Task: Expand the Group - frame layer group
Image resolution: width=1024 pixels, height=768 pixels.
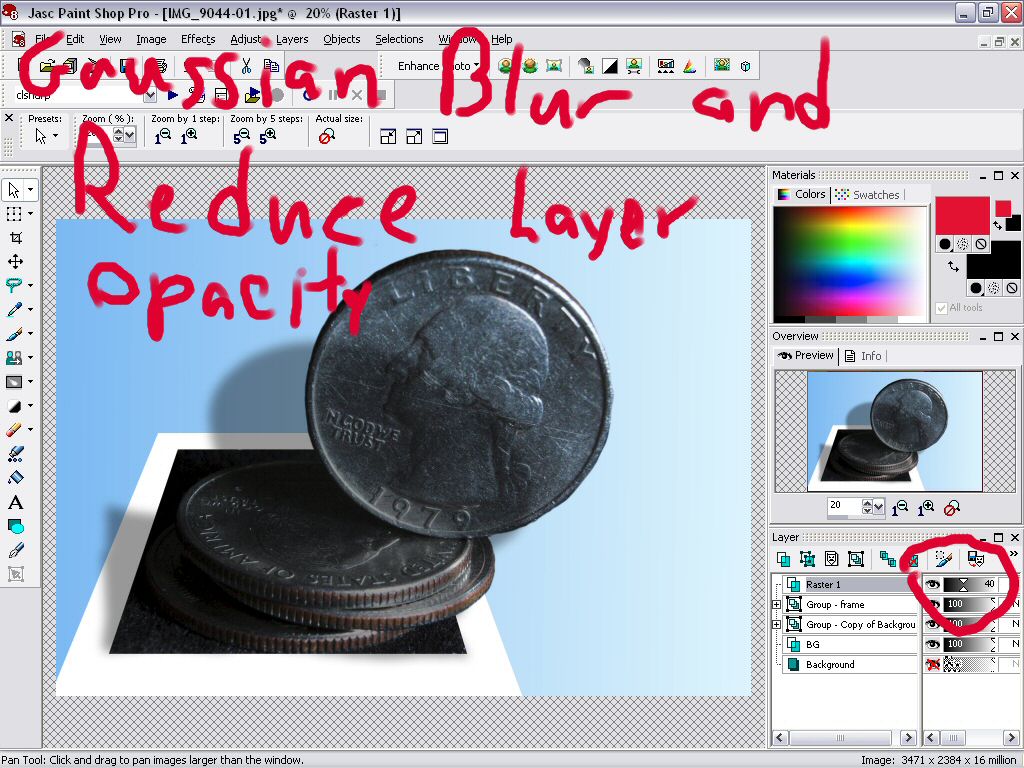Action: point(777,605)
